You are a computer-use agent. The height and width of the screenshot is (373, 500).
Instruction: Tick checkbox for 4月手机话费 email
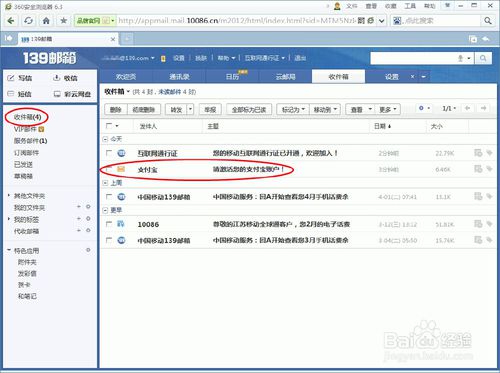[109, 197]
